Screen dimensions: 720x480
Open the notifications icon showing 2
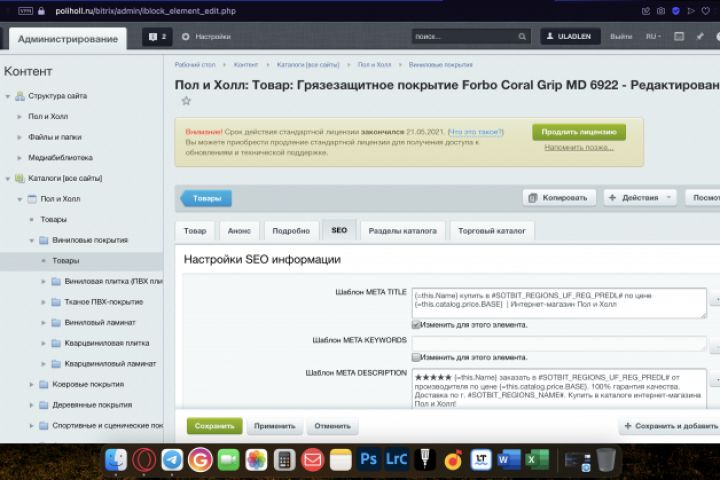click(x=158, y=37)
